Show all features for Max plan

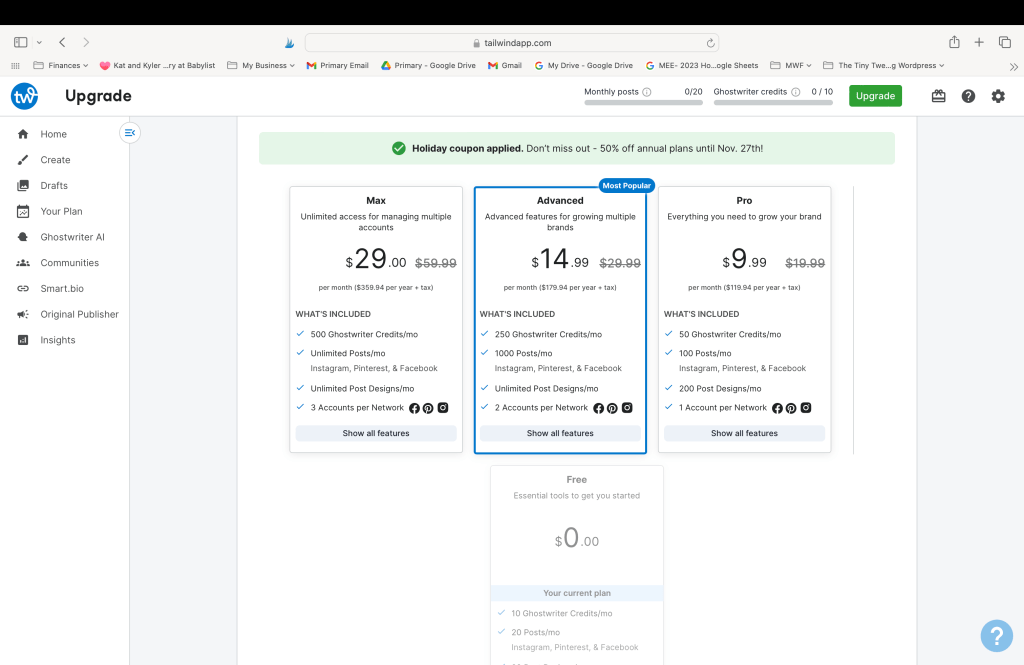click(376, 433)
